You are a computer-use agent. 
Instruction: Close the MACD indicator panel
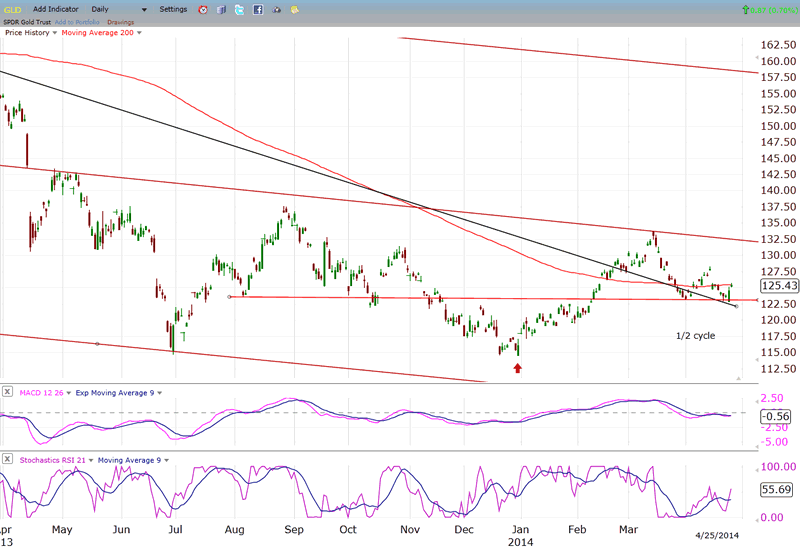(x=9, y=391)
